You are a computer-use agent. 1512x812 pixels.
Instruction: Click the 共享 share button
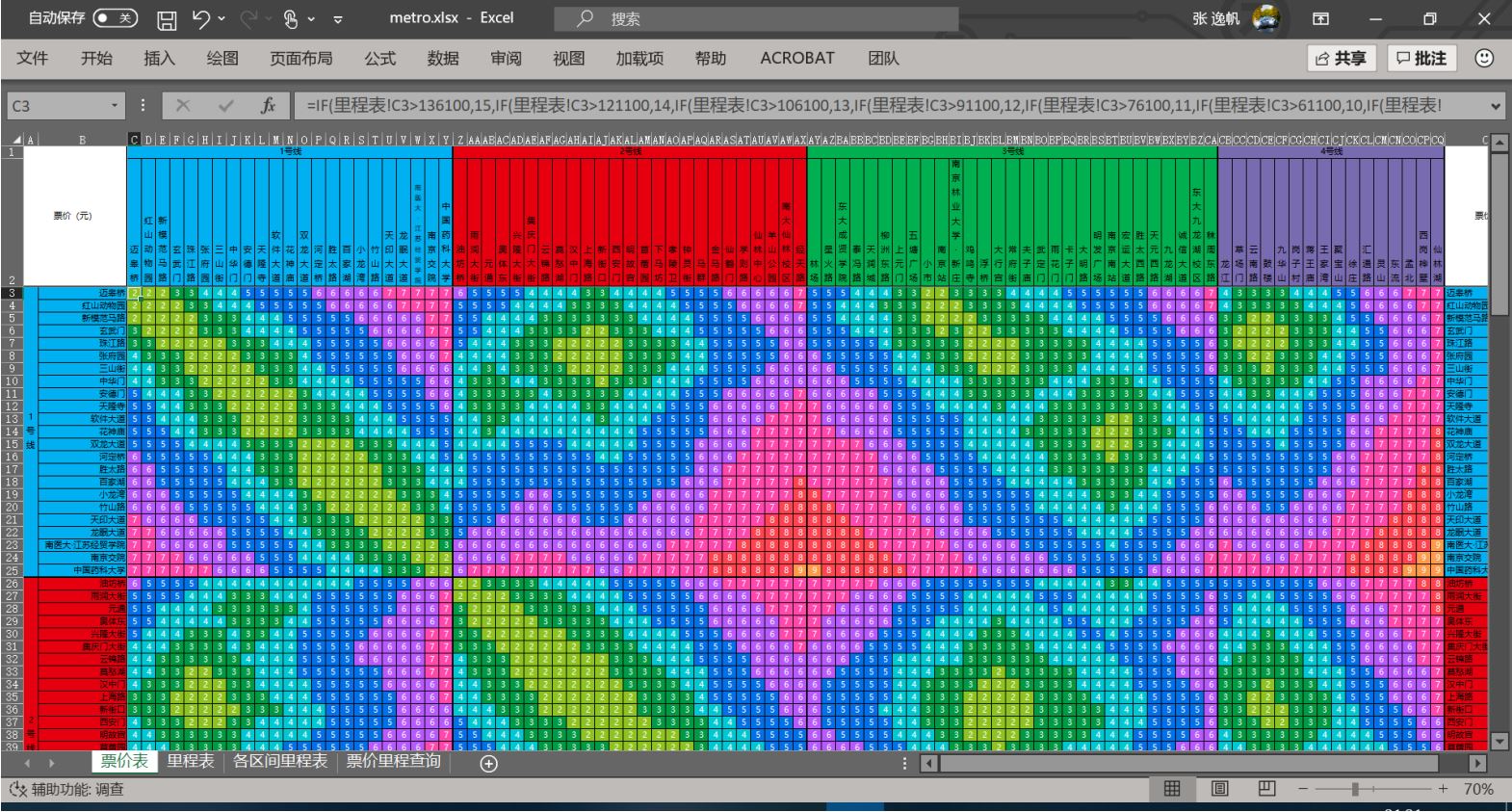1342,59
